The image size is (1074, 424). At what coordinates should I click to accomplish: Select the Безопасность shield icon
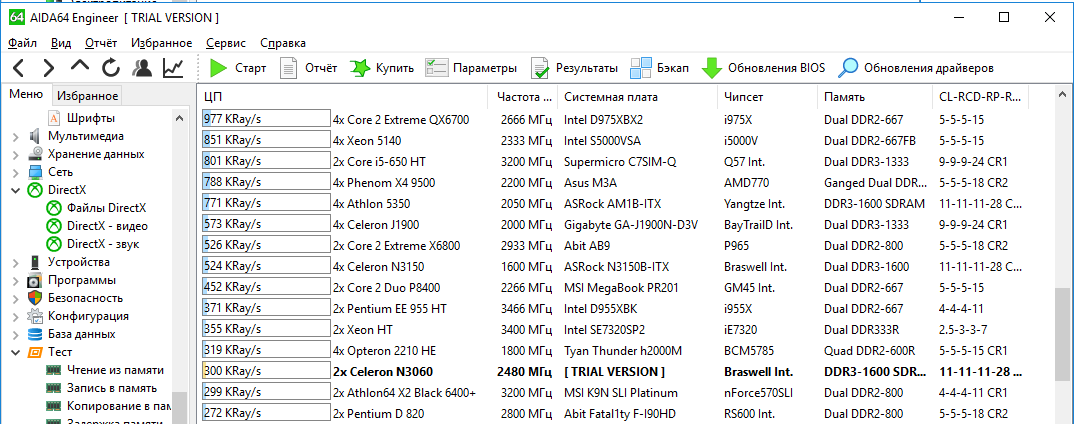pyautogui.click(x=36, y=298)
